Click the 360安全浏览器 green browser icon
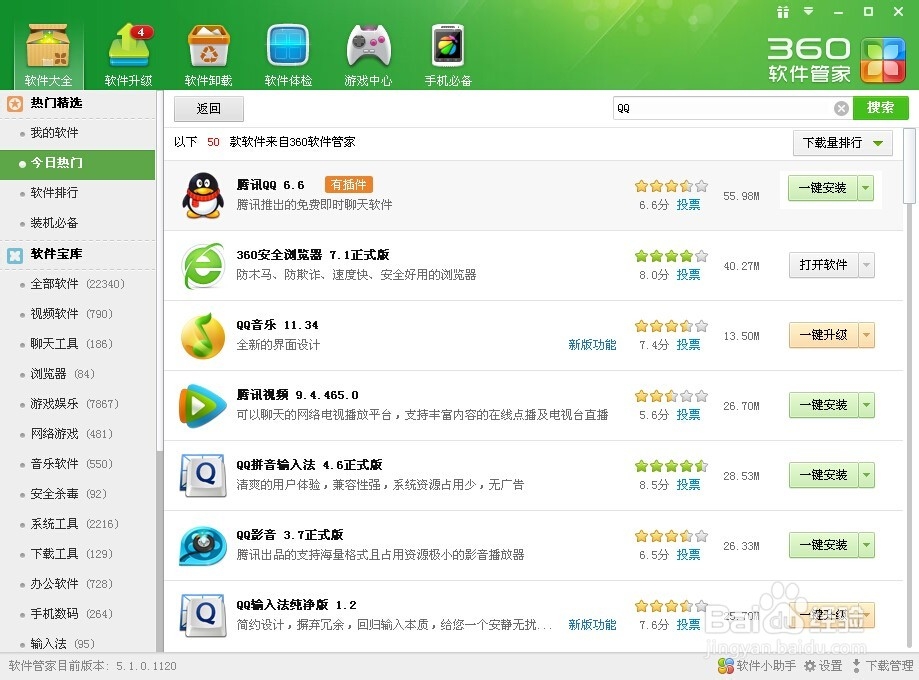The height and width of the screenshot is (680, 919). coord(202,265)
